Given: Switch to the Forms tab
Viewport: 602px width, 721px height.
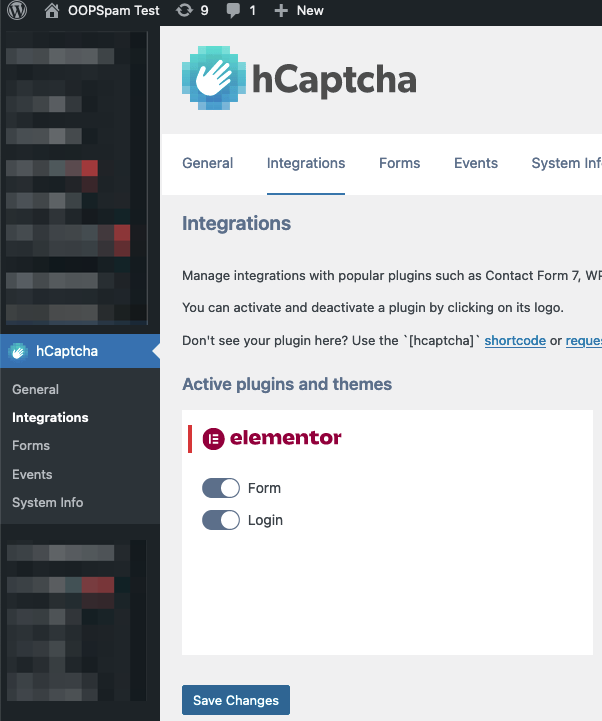Looking at the screenshot, I should 399,163.
